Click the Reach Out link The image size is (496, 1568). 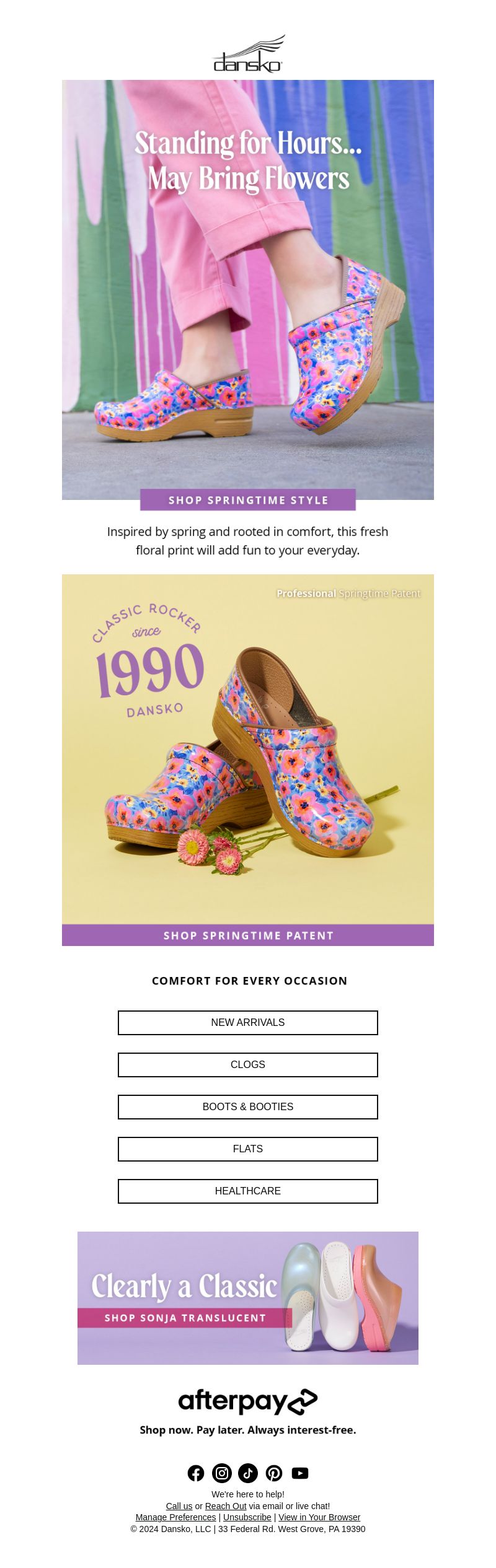click(226, 1506)
